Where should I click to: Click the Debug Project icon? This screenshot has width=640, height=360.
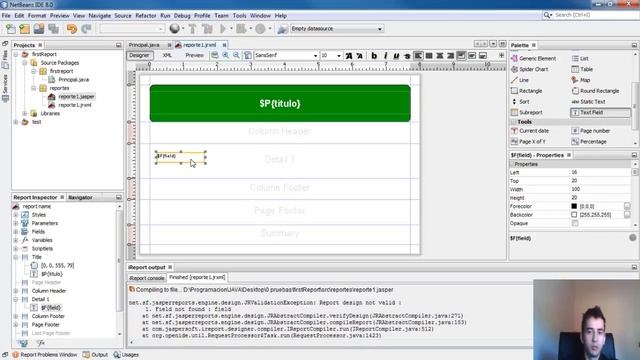tap(241, 29)
